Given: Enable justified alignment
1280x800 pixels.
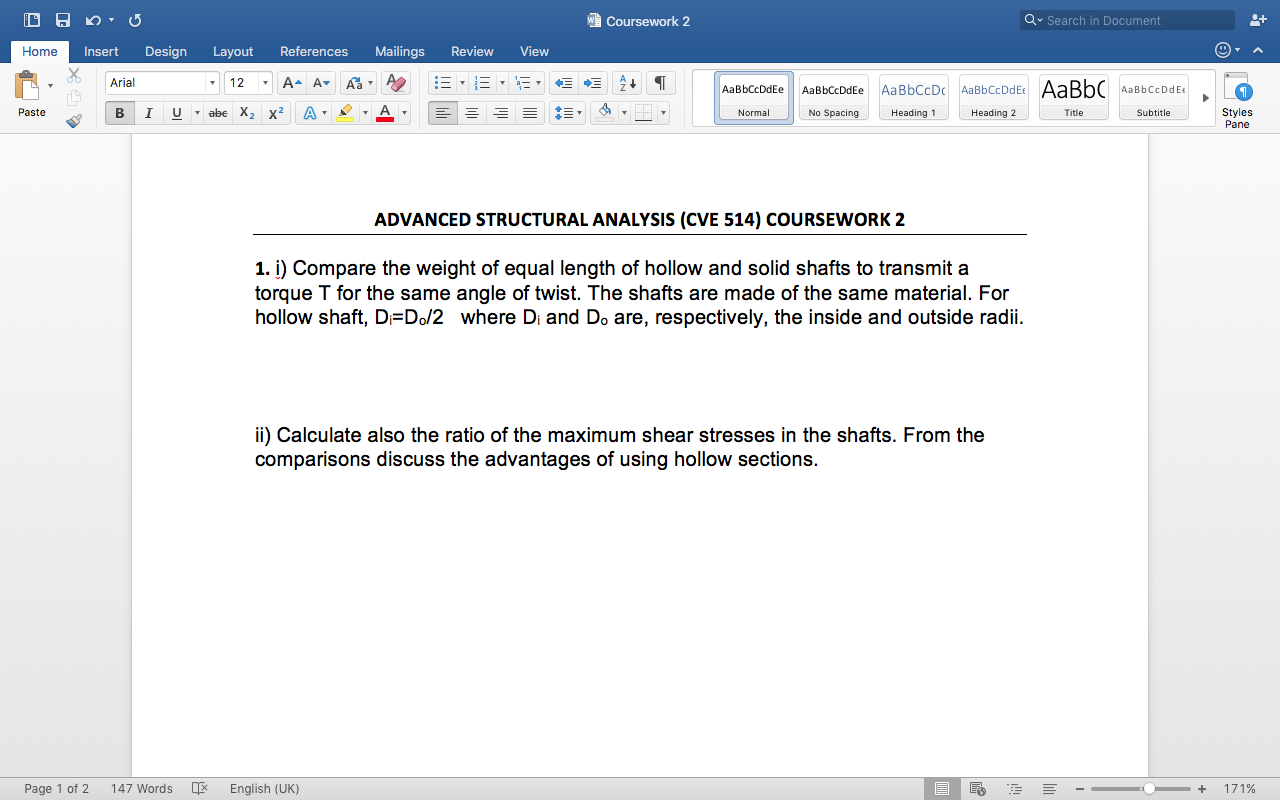Looking at the screenshot, I should point(529,113).
